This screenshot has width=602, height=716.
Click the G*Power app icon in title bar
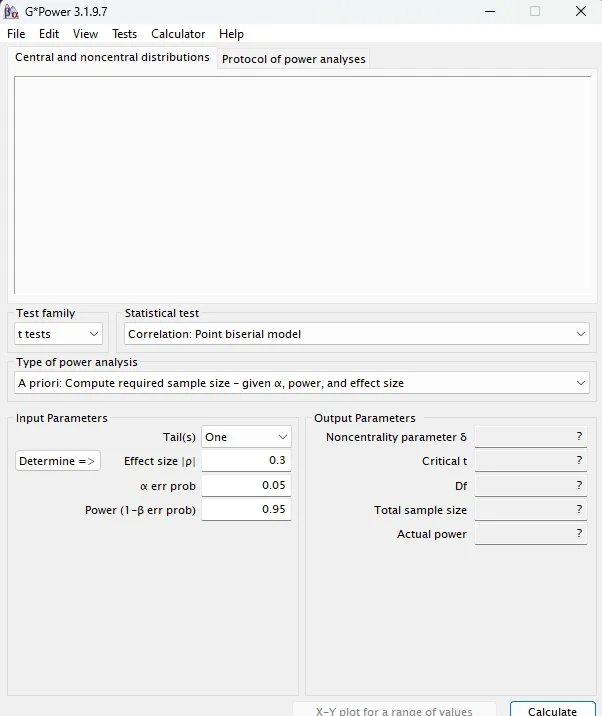(11, 11)
